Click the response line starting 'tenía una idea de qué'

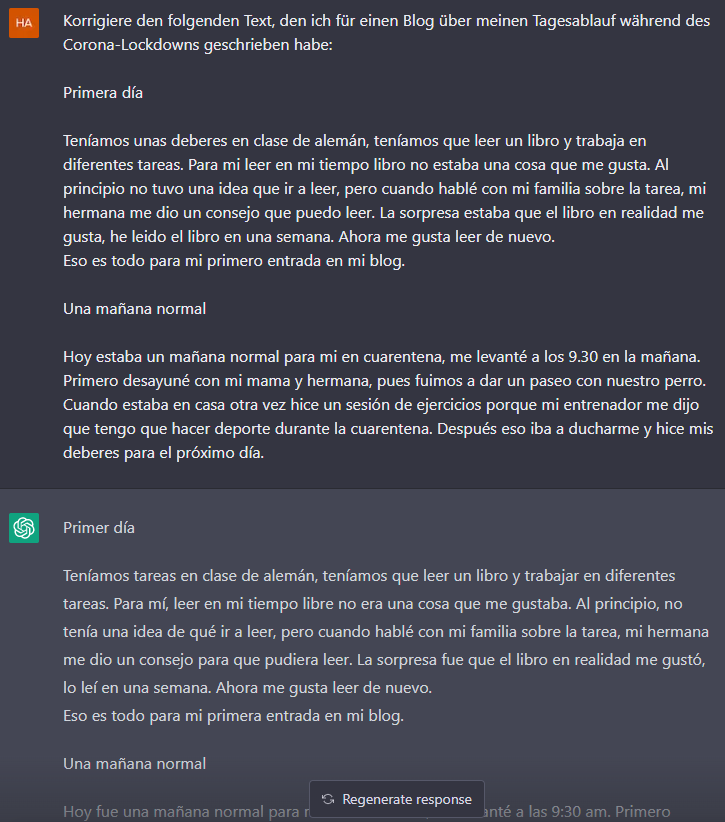click(x=386, y=632)
